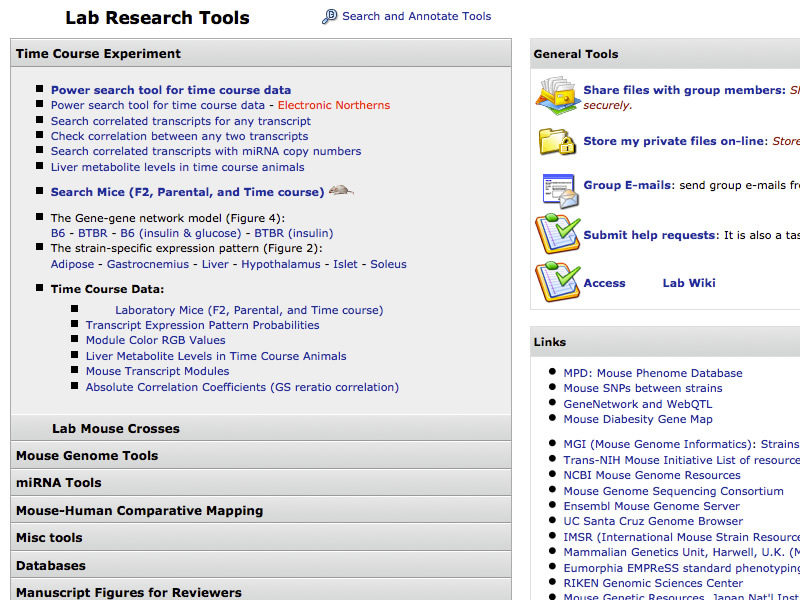This screenshot has width=800, height=600.
Task: Click the mouse icon next to Search Mice
Action: coord(341,191)
